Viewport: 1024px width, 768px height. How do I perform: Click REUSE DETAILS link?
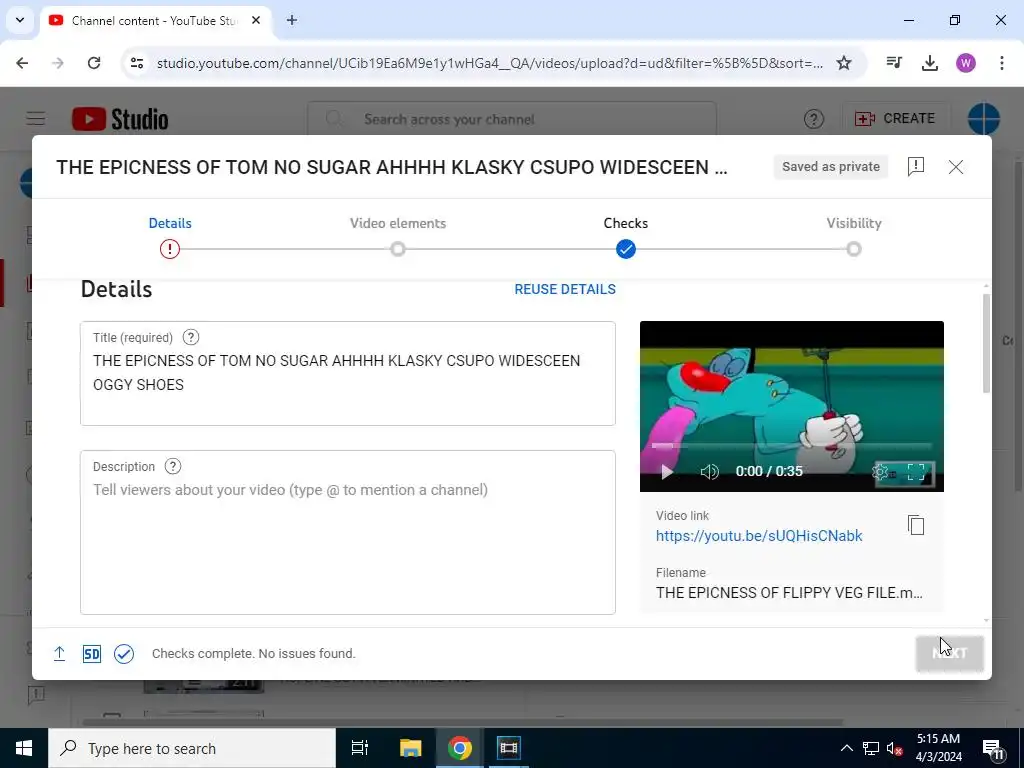[565, 289]
